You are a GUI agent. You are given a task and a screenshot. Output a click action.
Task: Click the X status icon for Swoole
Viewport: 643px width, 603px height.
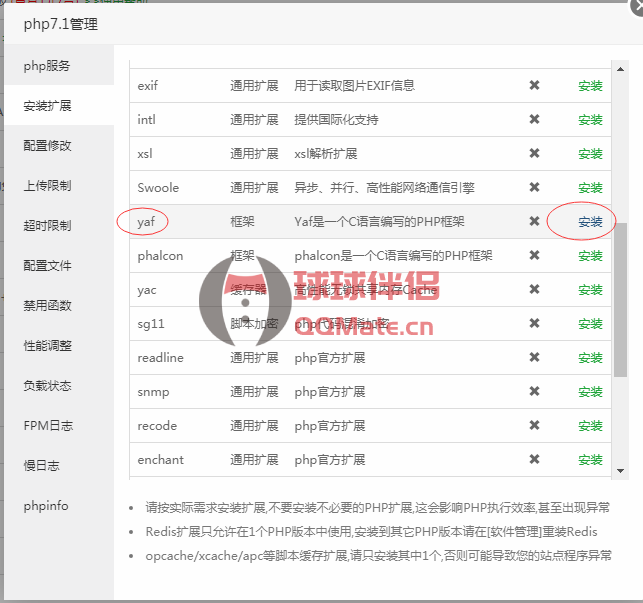click(534, 188)
